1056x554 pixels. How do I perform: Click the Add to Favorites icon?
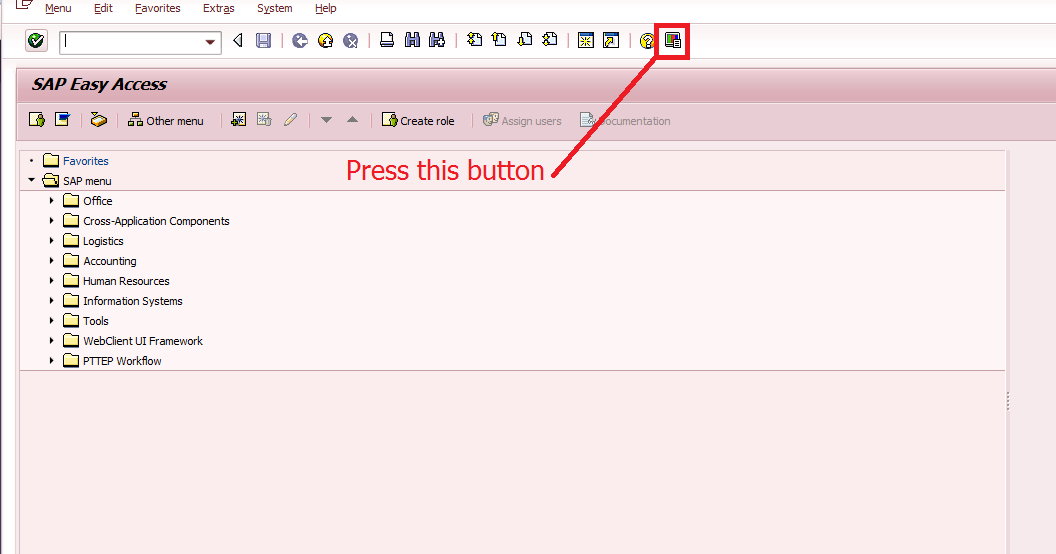(x=238, y=120)
